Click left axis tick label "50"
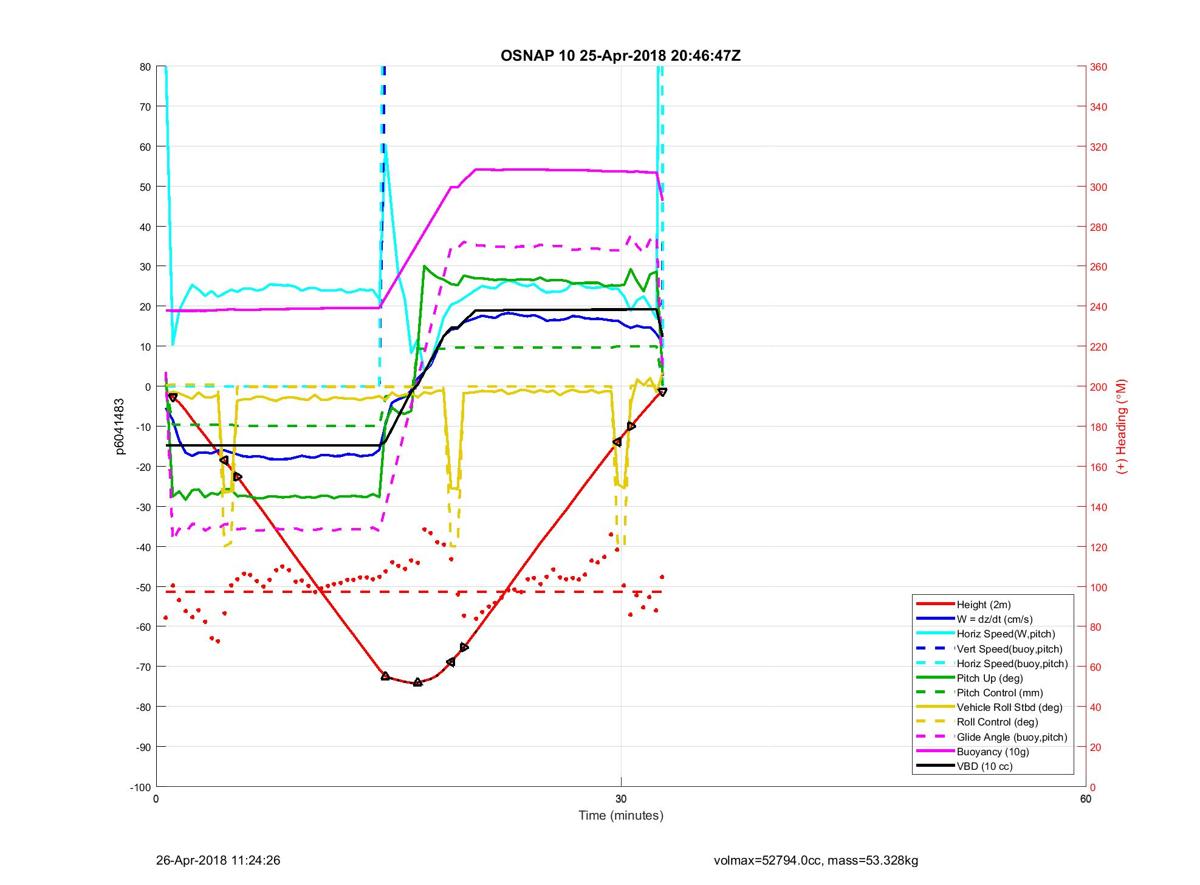Viewport: 1200px width, 885px height. (x=144, y=187)
